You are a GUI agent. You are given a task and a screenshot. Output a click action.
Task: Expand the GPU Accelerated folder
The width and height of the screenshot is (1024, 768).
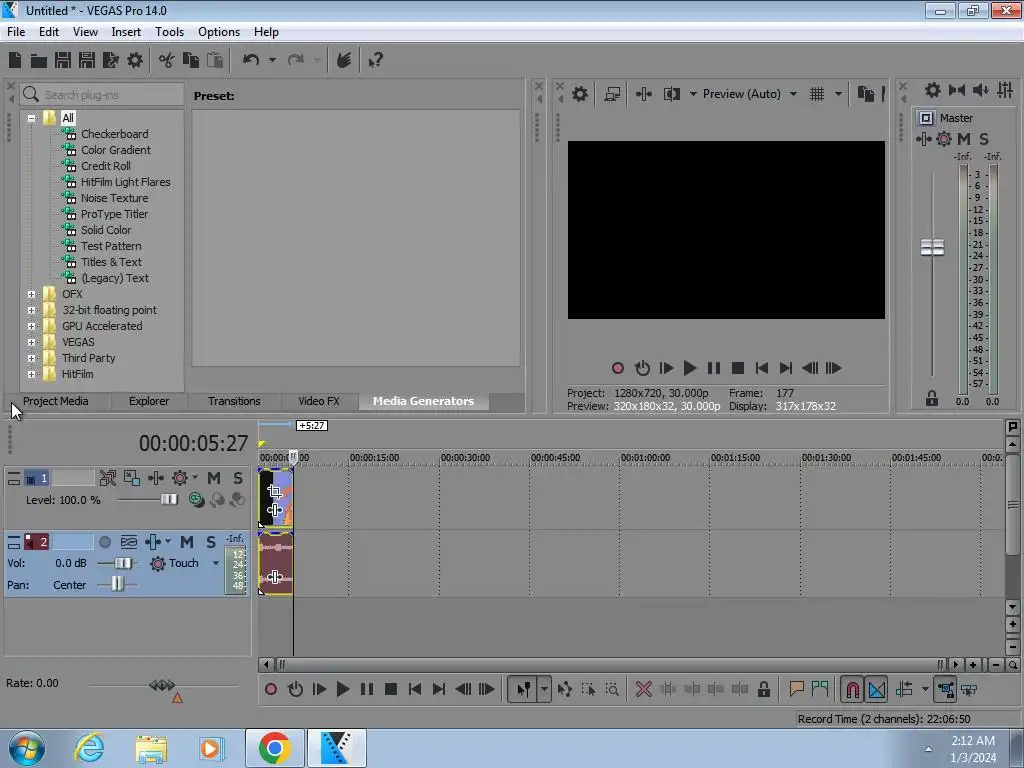[x=31, y=327]
